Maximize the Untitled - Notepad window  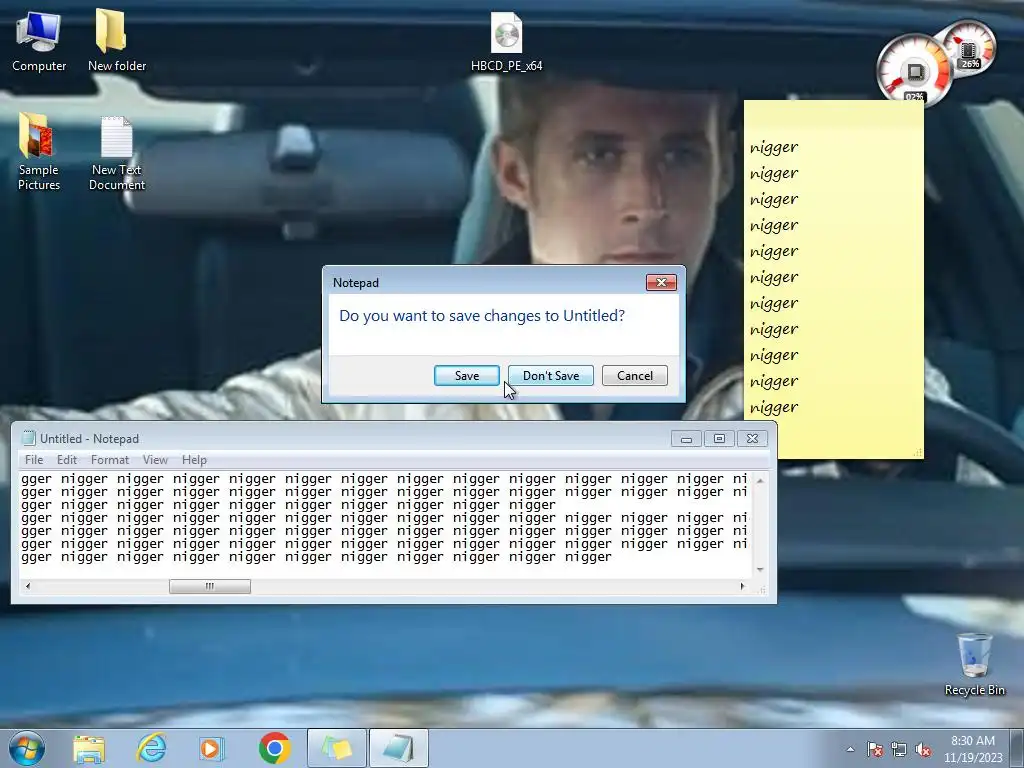719,439
